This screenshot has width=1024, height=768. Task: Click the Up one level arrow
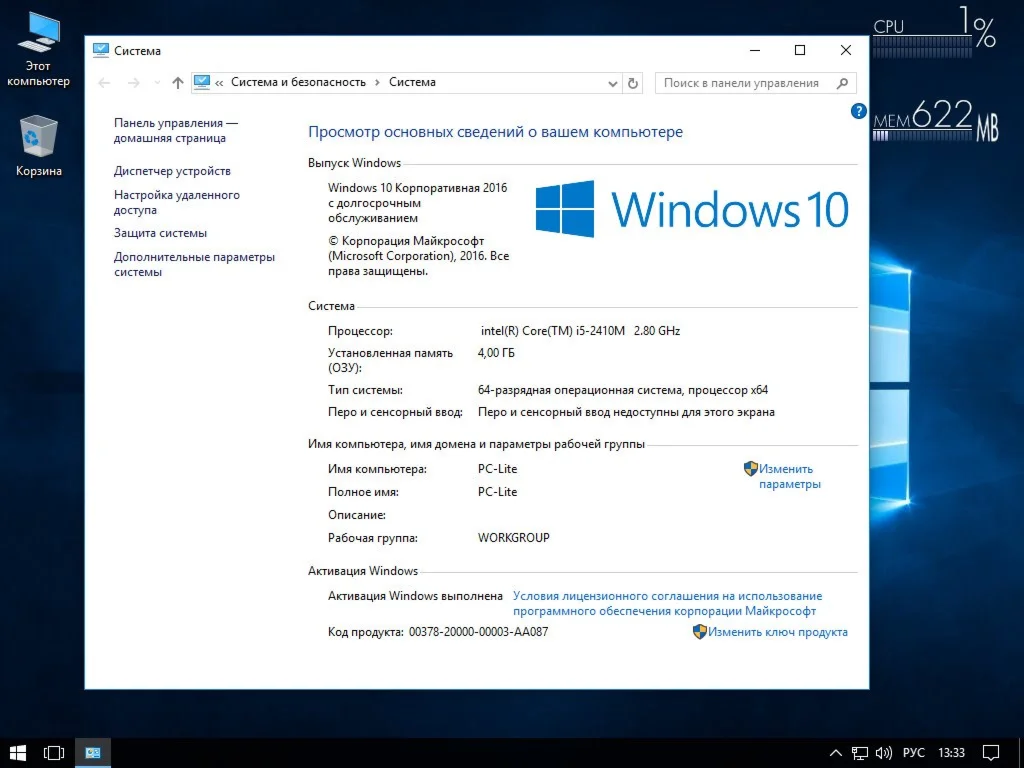177,83
